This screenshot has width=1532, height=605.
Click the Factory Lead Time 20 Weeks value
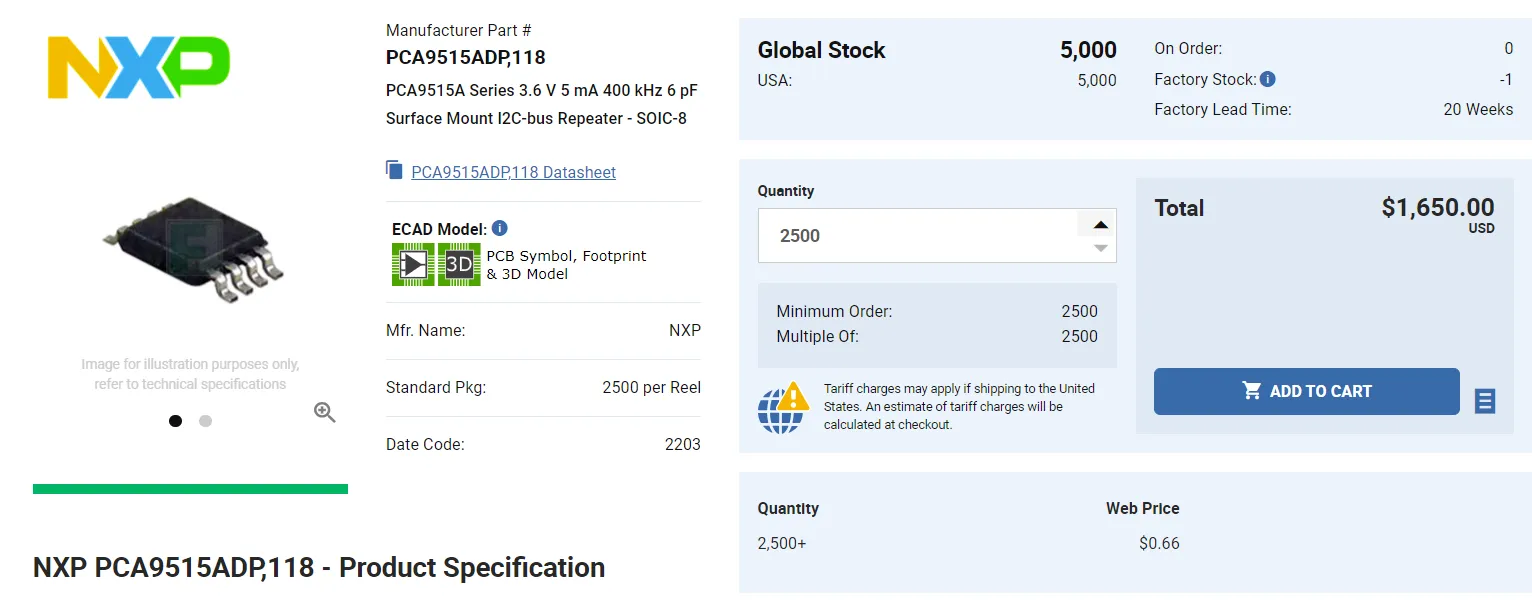[1478, 109]
